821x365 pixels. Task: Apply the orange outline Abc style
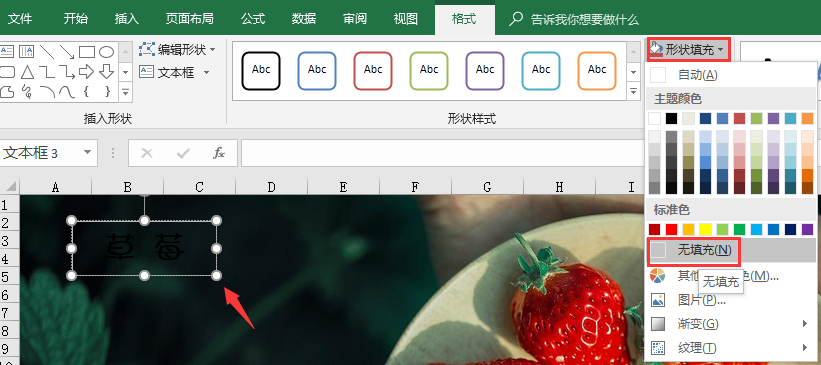point(597,71)
